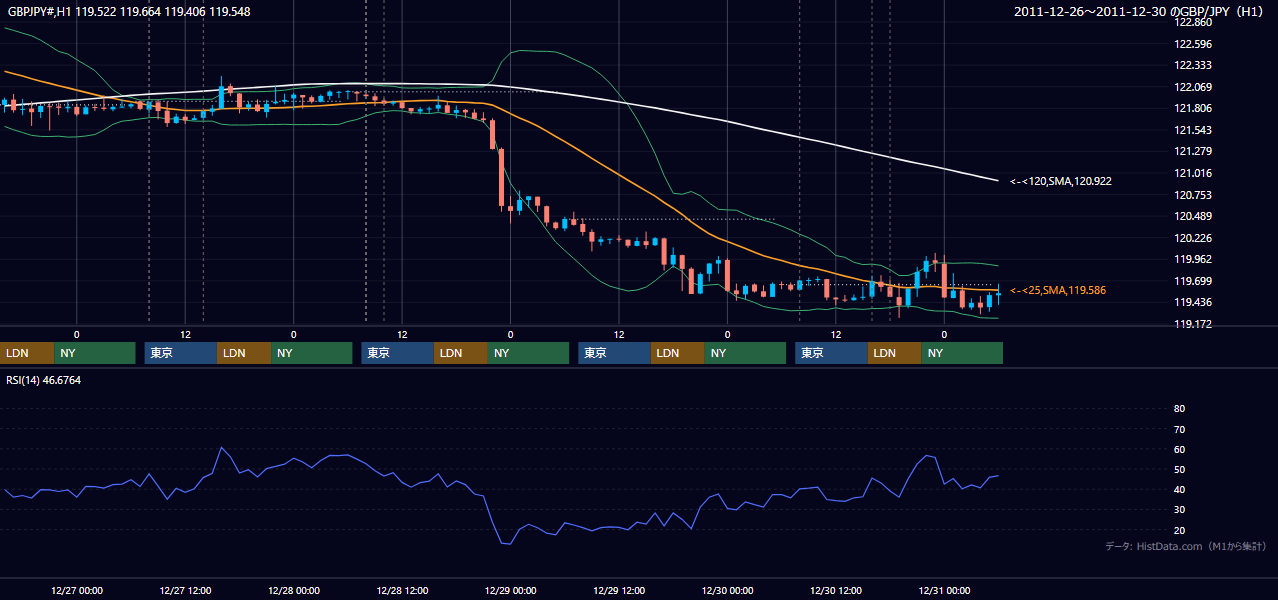This screenshot has height=600, width=1278.
Task: Click the 119.699 price axis label
Action: (1194, 281)
